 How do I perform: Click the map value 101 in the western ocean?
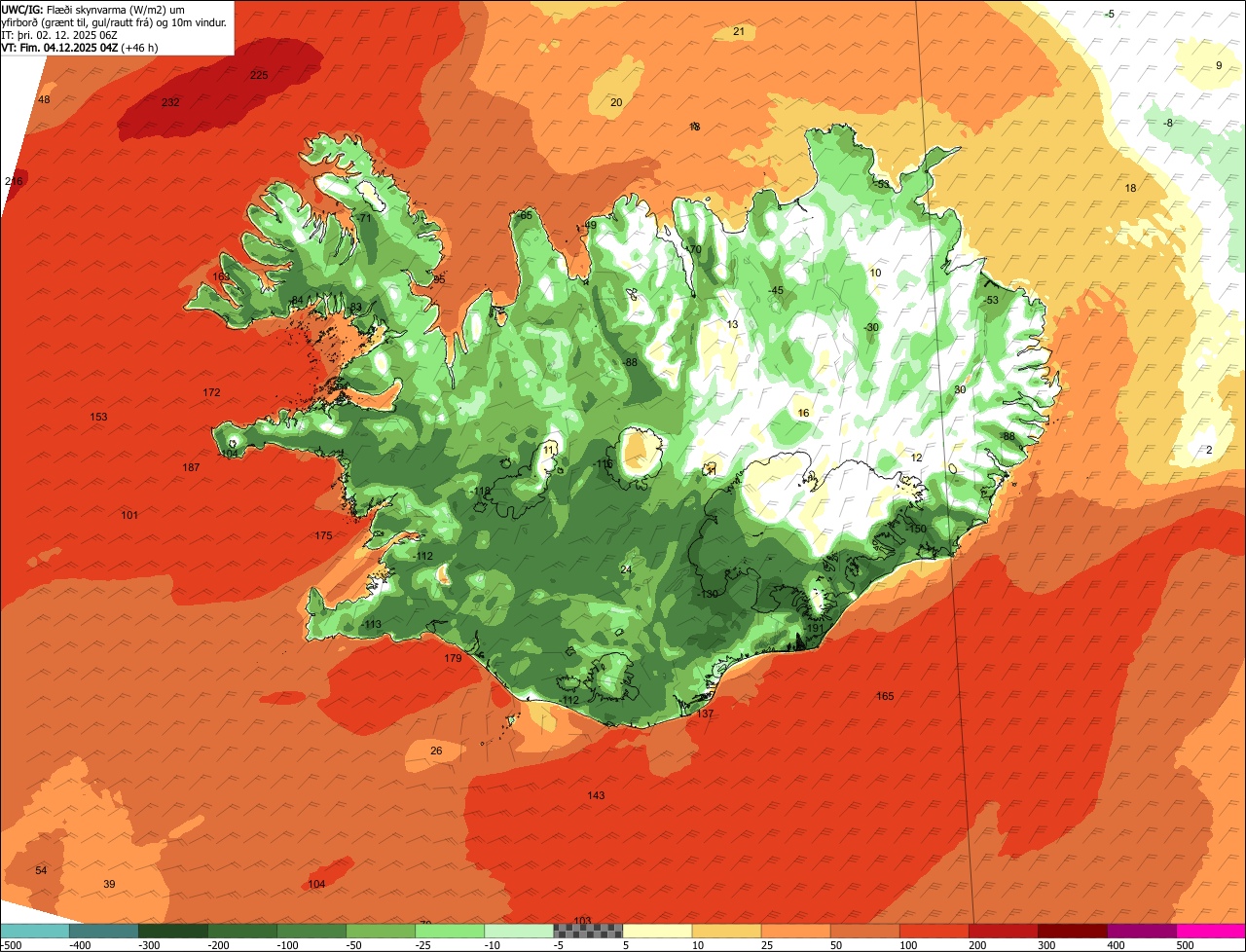pyautogui.click(x=129, y=514)
